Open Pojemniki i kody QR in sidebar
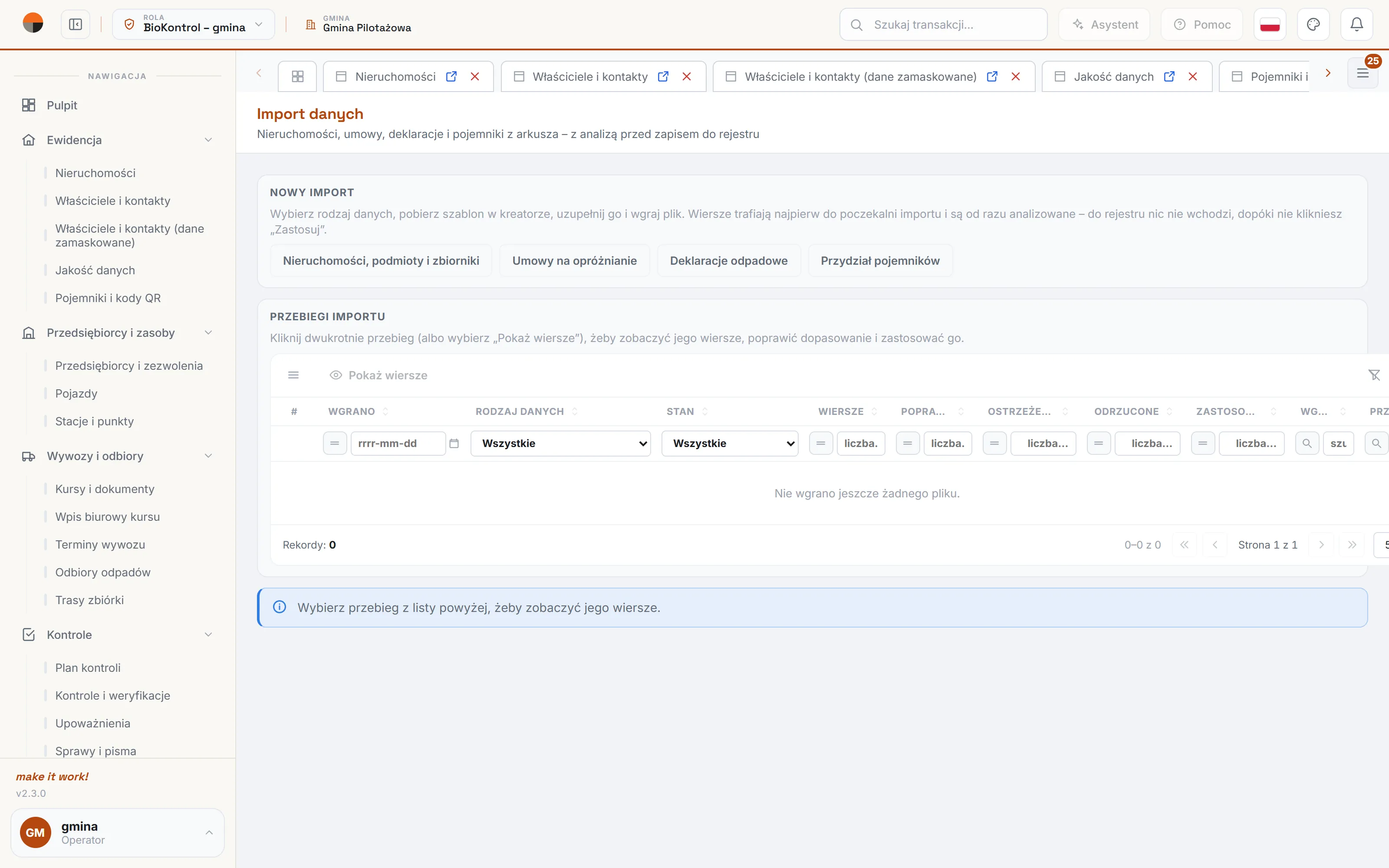 pyautogui.click(x=108, y=298)
